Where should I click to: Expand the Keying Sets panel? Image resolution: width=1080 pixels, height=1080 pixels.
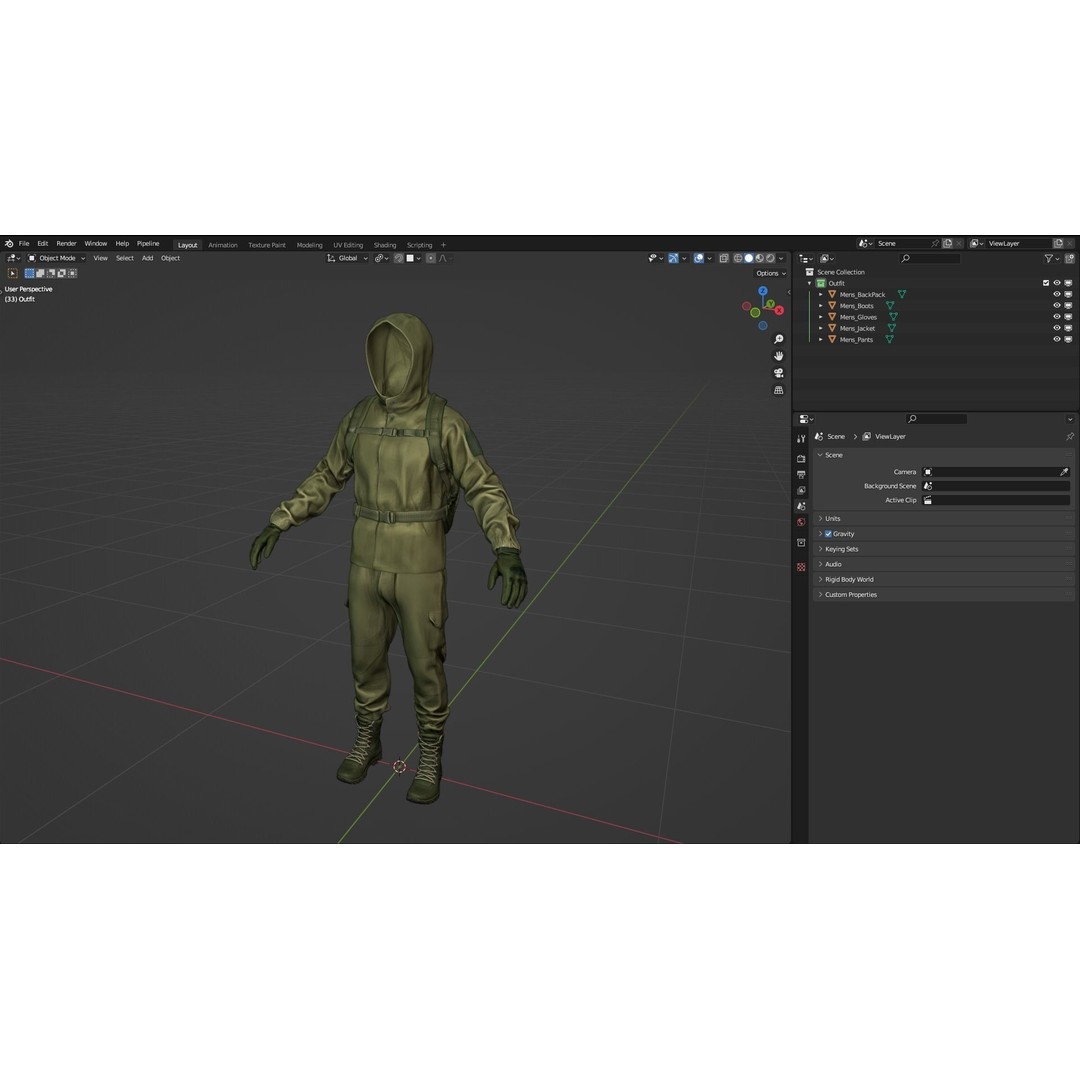(944, 549)
